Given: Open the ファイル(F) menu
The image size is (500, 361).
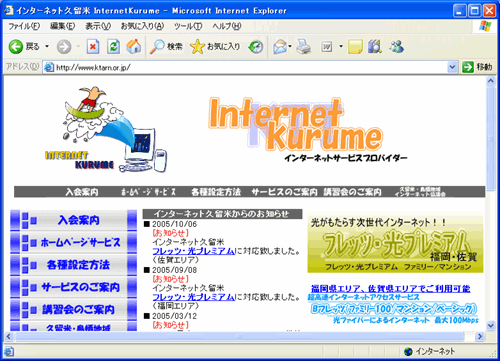Looking at the screenshot, I should pyautogui.click(x=24, y=26).
